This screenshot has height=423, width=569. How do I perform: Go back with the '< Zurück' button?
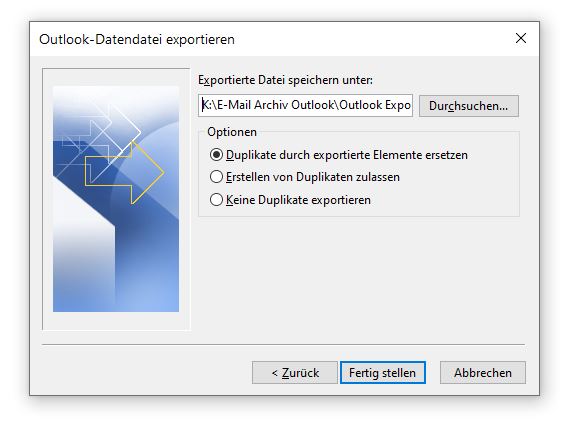[x=295, y=373]
